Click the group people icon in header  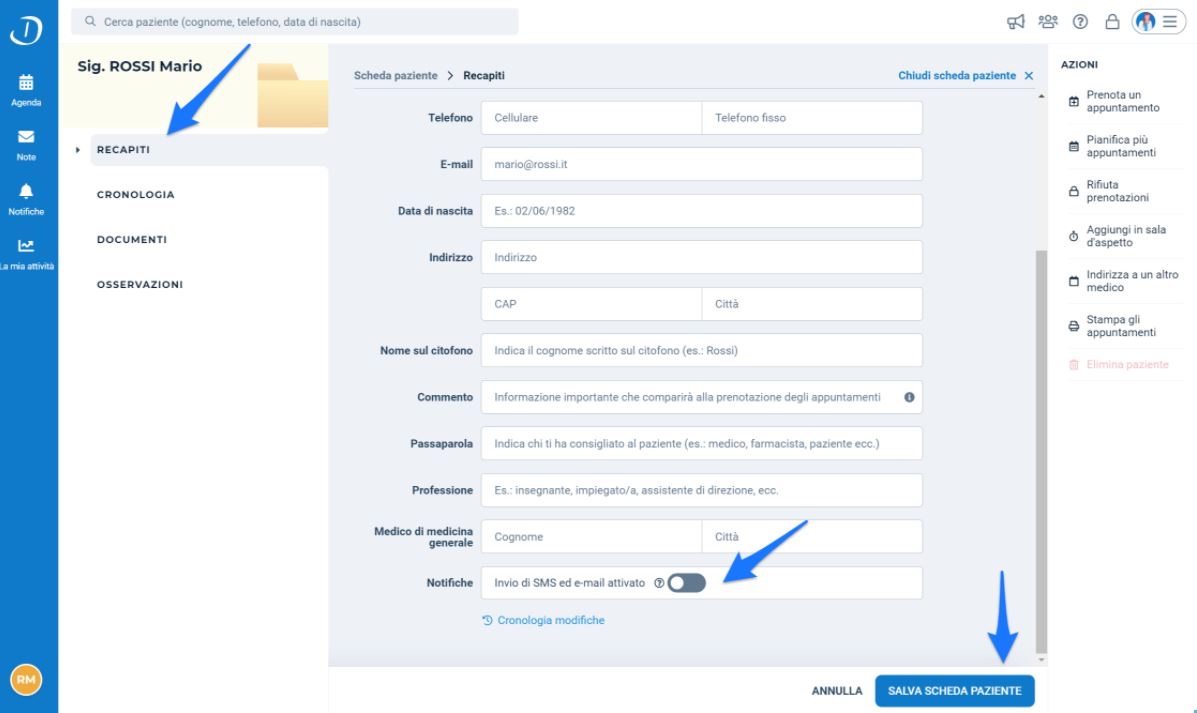(1048, 21)
